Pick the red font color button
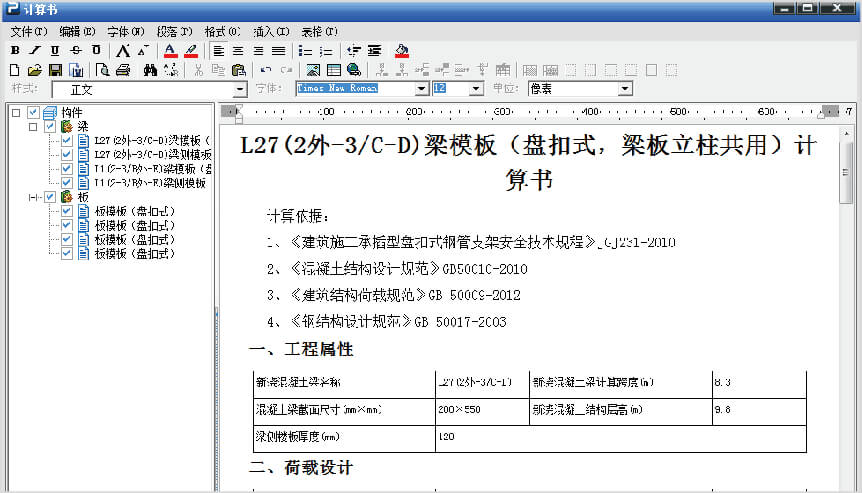This screenshot has height=493, width=862. click(x=170, y=50)
